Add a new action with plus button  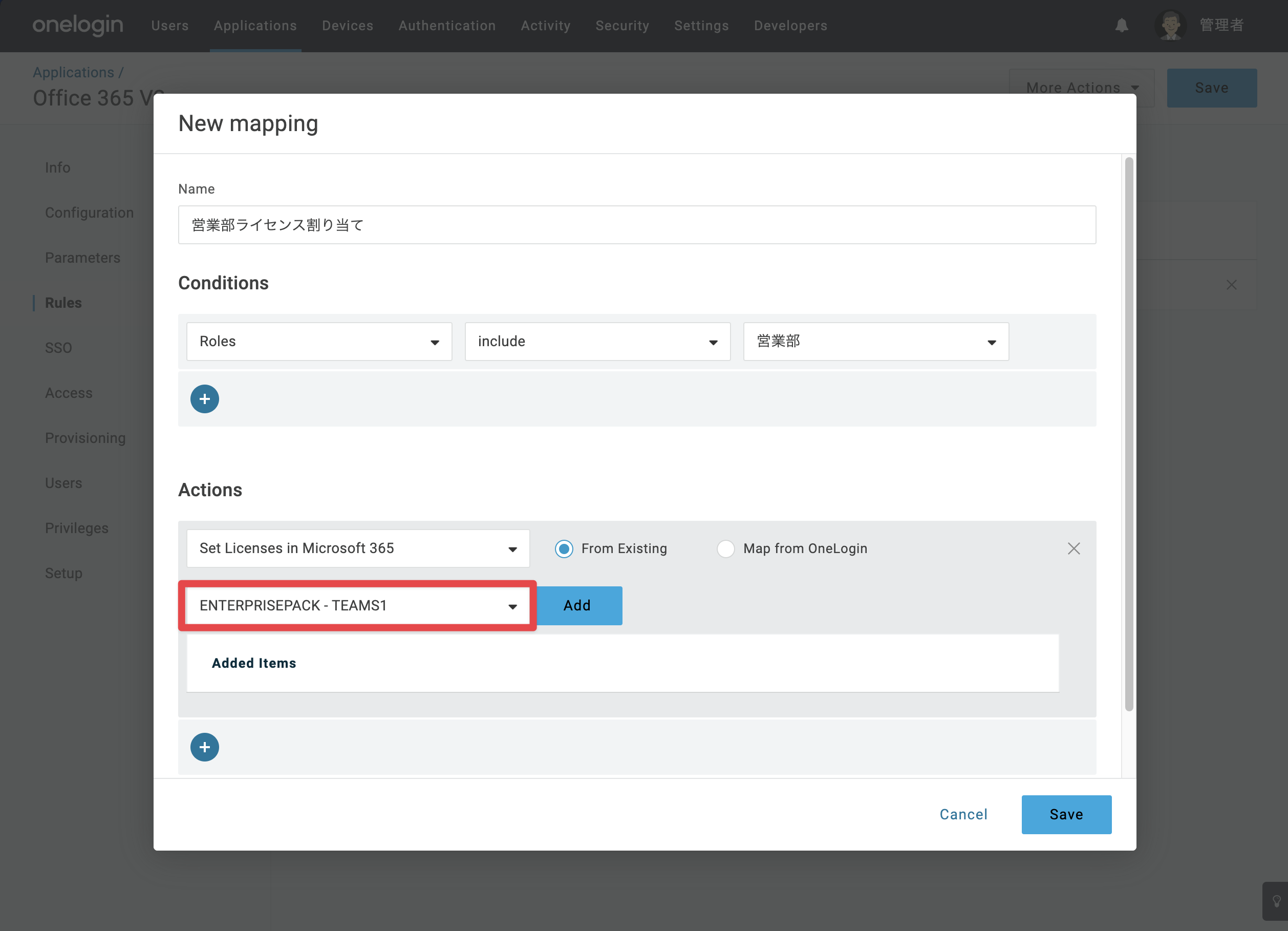tap(204, 747)
